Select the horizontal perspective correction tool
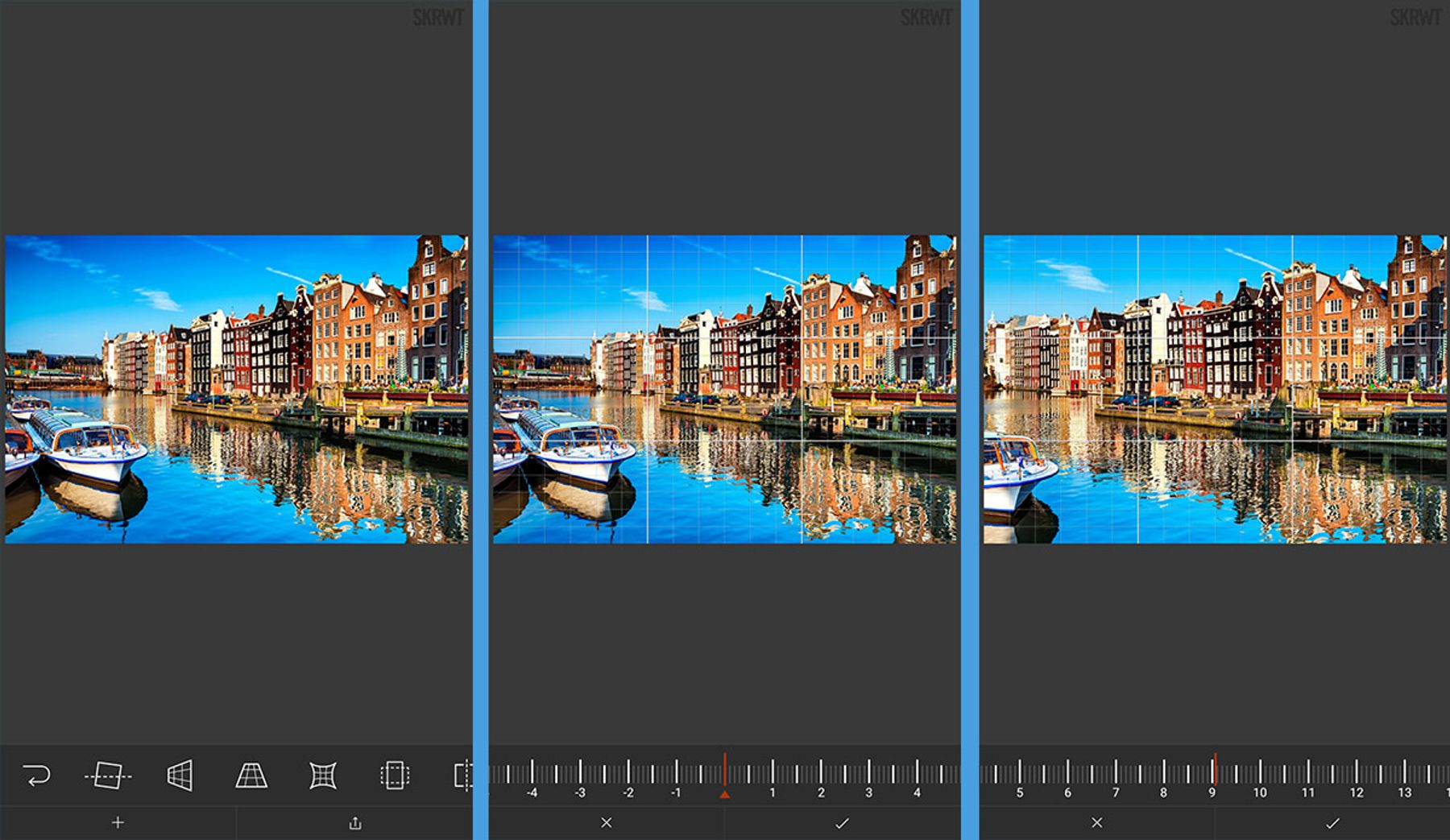Image resolution: width=1450 pixels, height=840 pixels. tap(180, 776)
